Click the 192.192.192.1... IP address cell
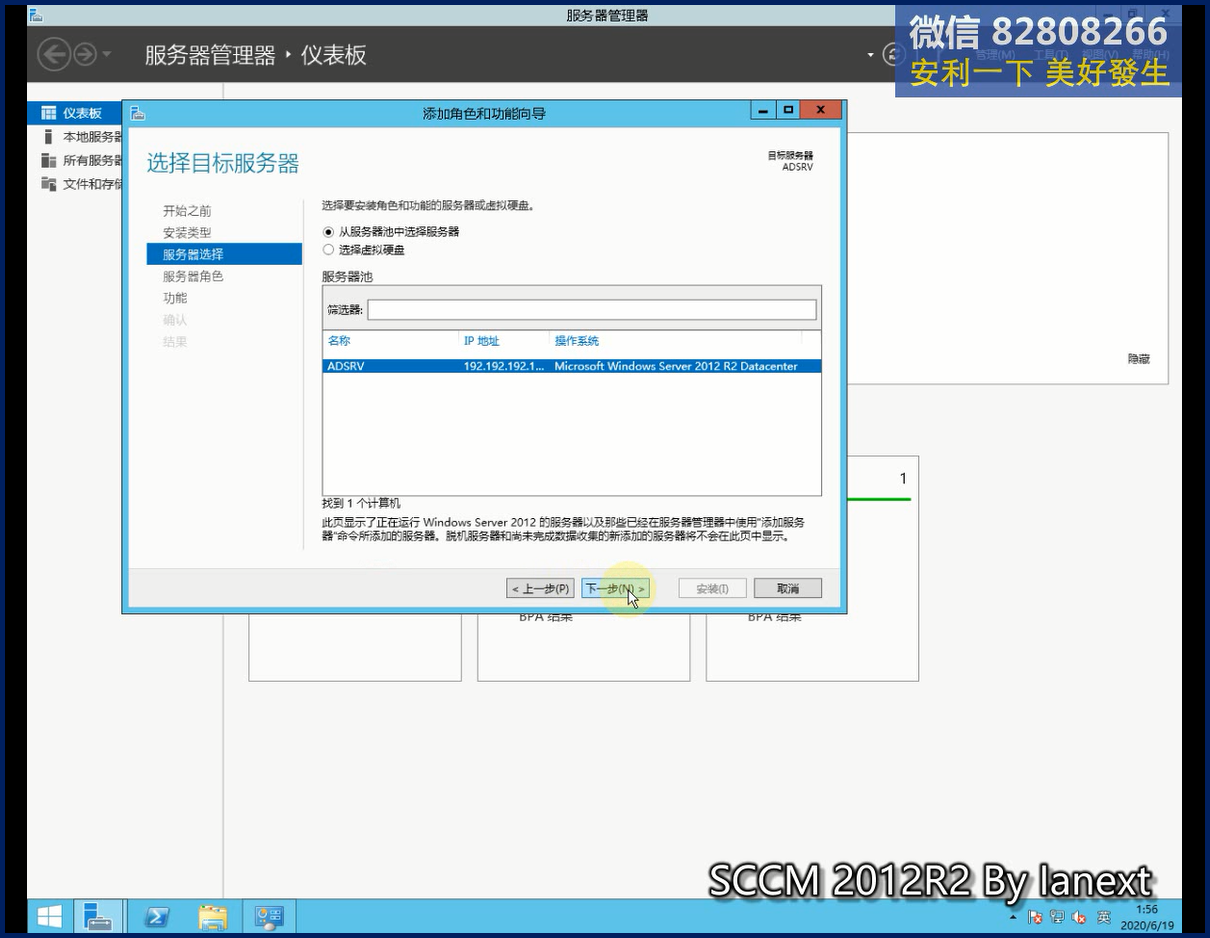The width and height of the screenshot is (1210, 938). tap(505, 366)
